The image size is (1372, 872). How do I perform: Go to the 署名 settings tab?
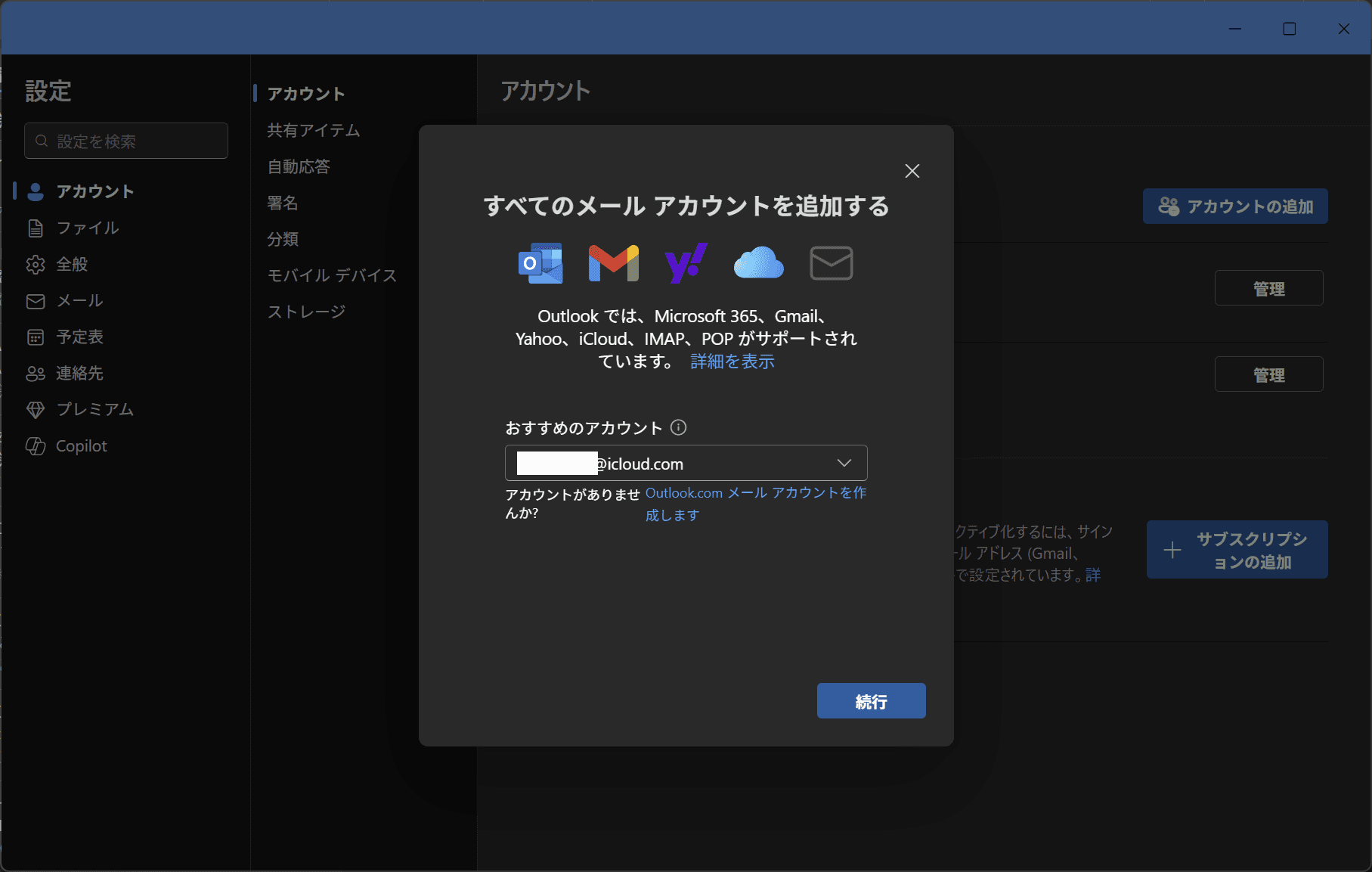(x=283, y=203)
